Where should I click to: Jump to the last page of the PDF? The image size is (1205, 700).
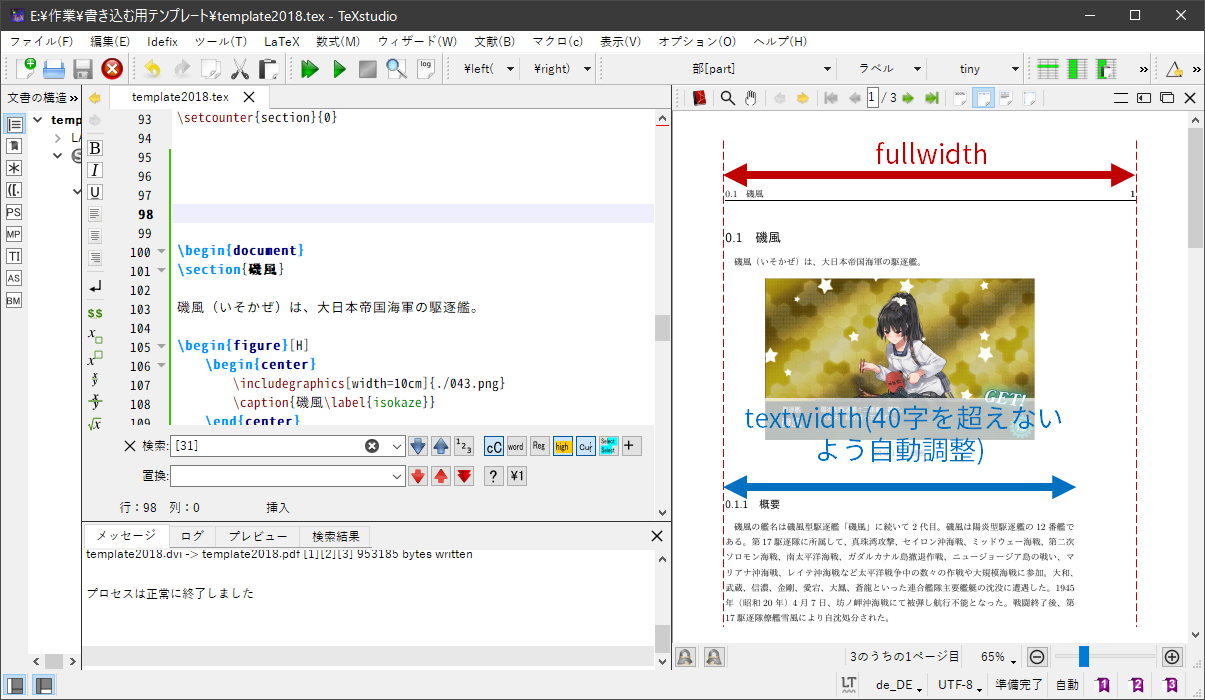click(932, 98)
